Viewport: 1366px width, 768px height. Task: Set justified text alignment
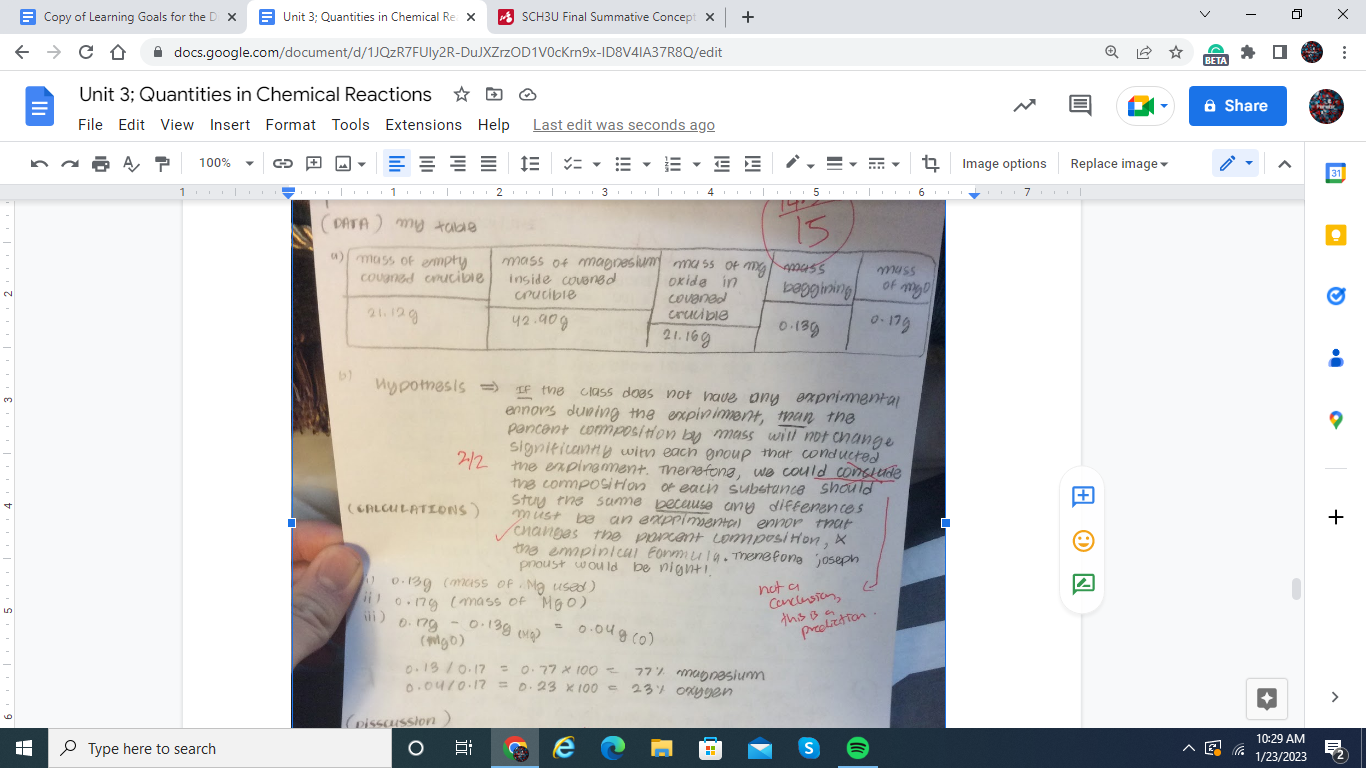click(x=488, y=164)
